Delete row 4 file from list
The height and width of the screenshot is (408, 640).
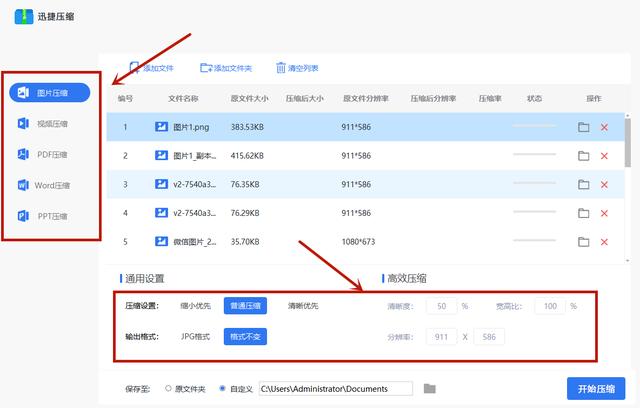pyautogui.click(x=604, y=213)
